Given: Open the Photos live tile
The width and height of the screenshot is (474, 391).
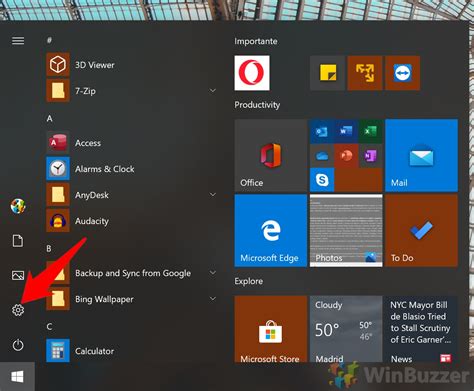Looking at the screenshot, I should tap(346, 231).
